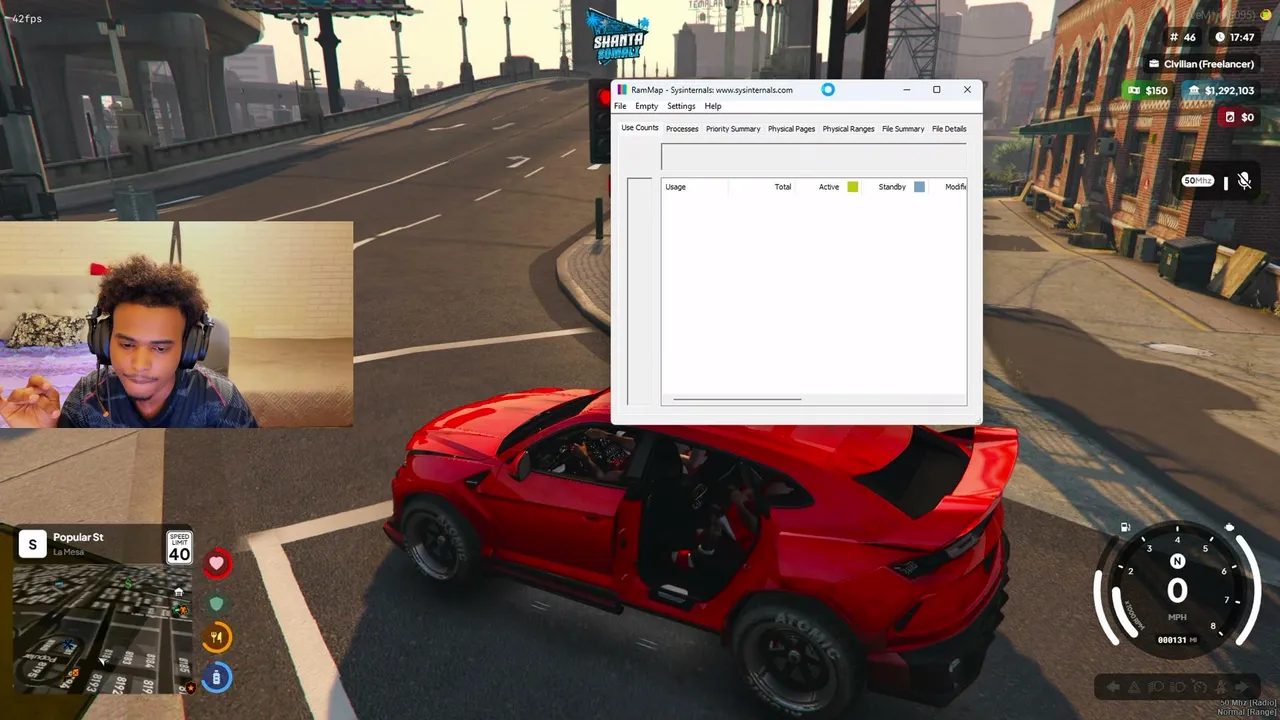This screenshot has height=720, width=1280.
Task: Click the clock icon beside 17:47
Action: coord(1220,37)
